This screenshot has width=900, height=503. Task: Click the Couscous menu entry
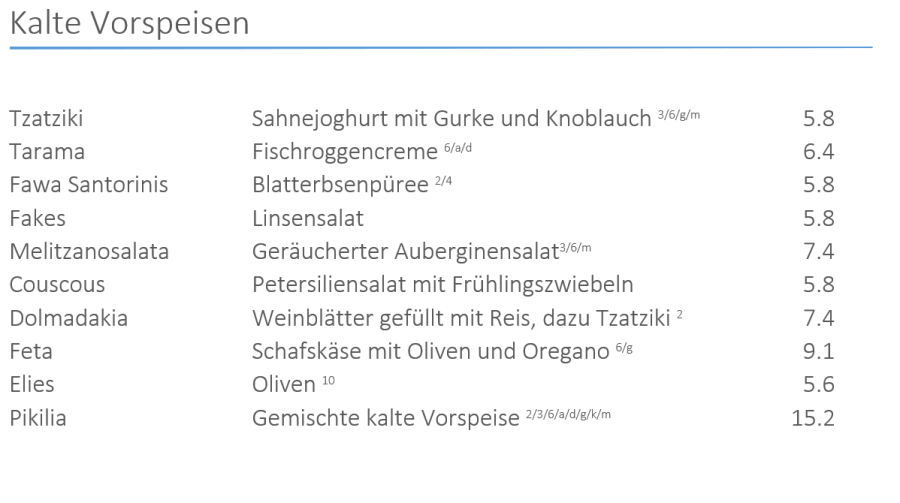pos(57,284)
